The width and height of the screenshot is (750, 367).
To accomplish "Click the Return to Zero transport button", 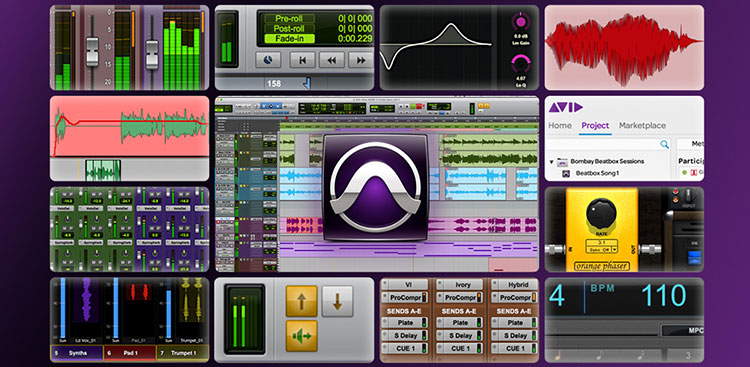I will pos(302,60).
